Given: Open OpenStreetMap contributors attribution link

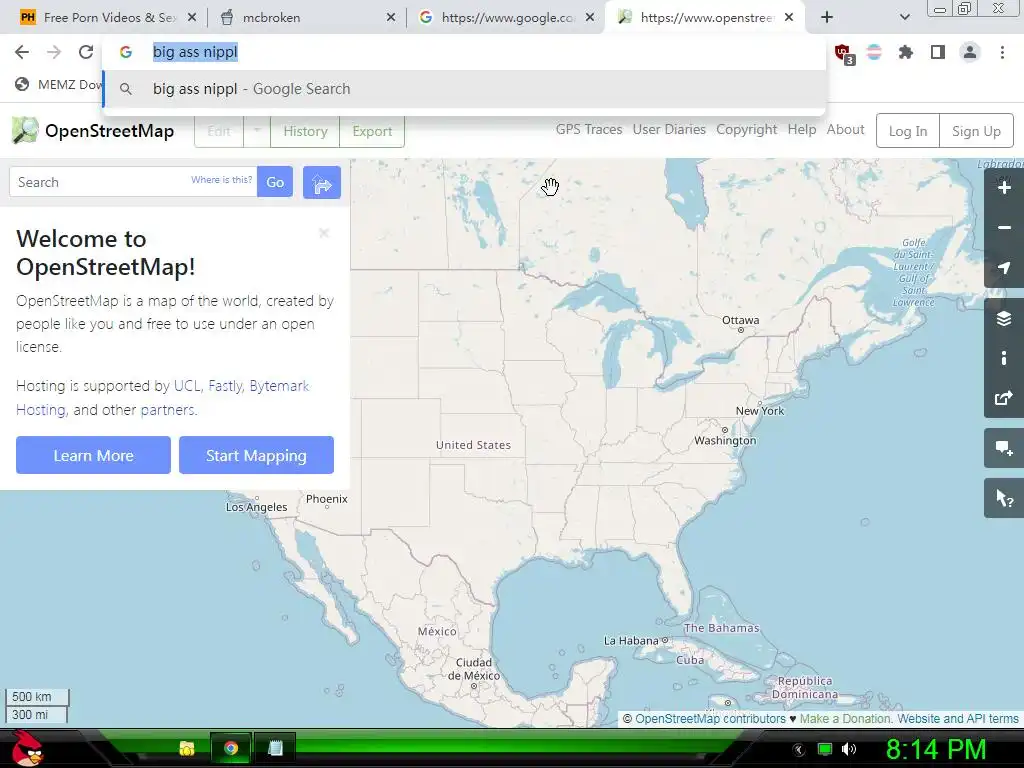Looking at the screenshot, I should (x=710, y=718).
